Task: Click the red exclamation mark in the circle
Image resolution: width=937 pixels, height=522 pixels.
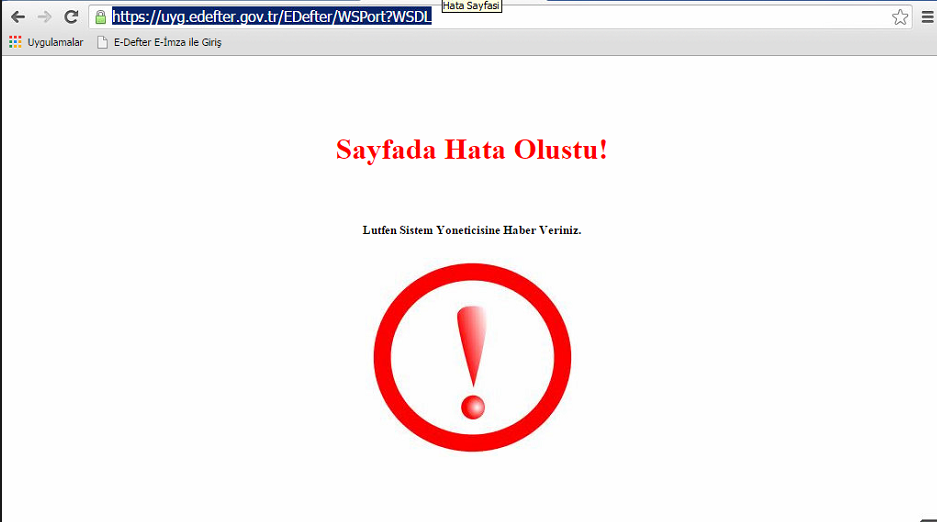Action: coord(472,360)
